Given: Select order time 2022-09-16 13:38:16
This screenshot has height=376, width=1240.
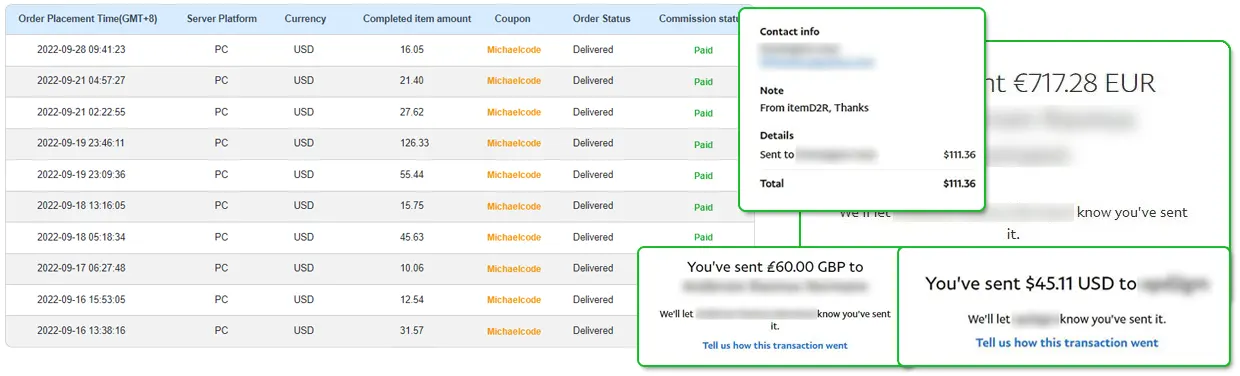Looking at the screenshot, I should tap(81, 331).
